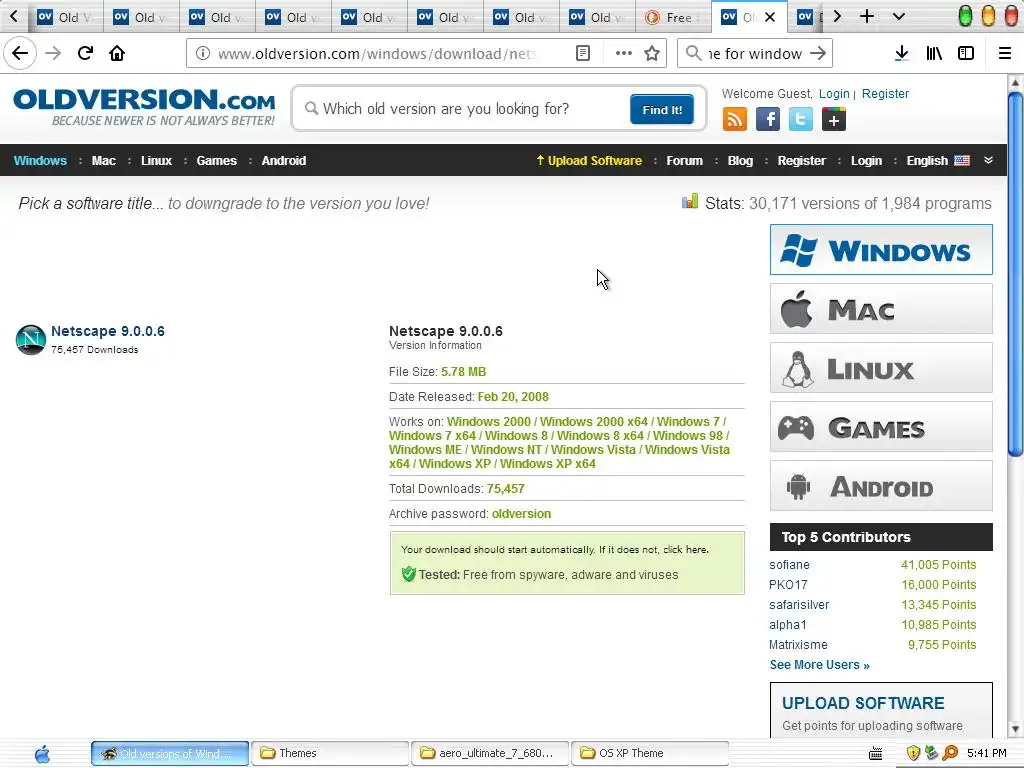Screen dimensions: 1024x768
Task: Click the scrollbar down arrow
Action: [x=1015, y=729]
